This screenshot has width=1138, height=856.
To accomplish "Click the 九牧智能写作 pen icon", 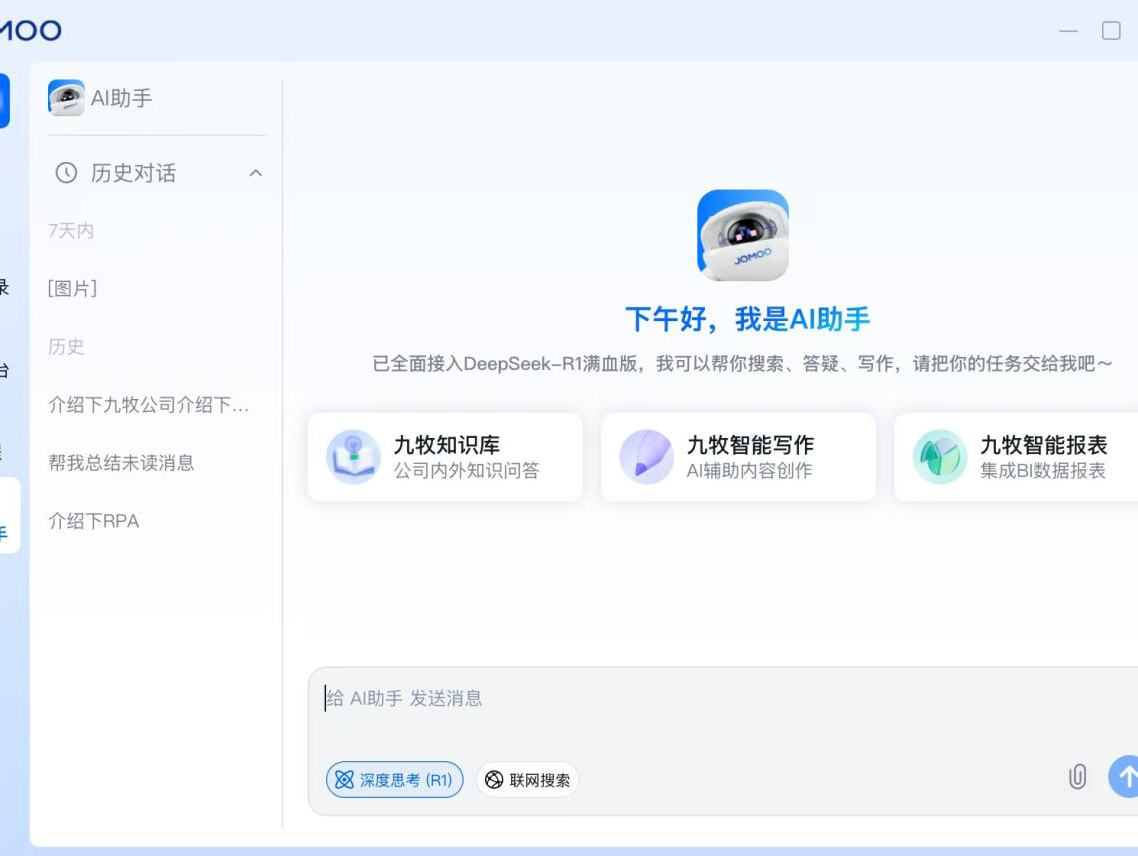I will pos(646,457).
